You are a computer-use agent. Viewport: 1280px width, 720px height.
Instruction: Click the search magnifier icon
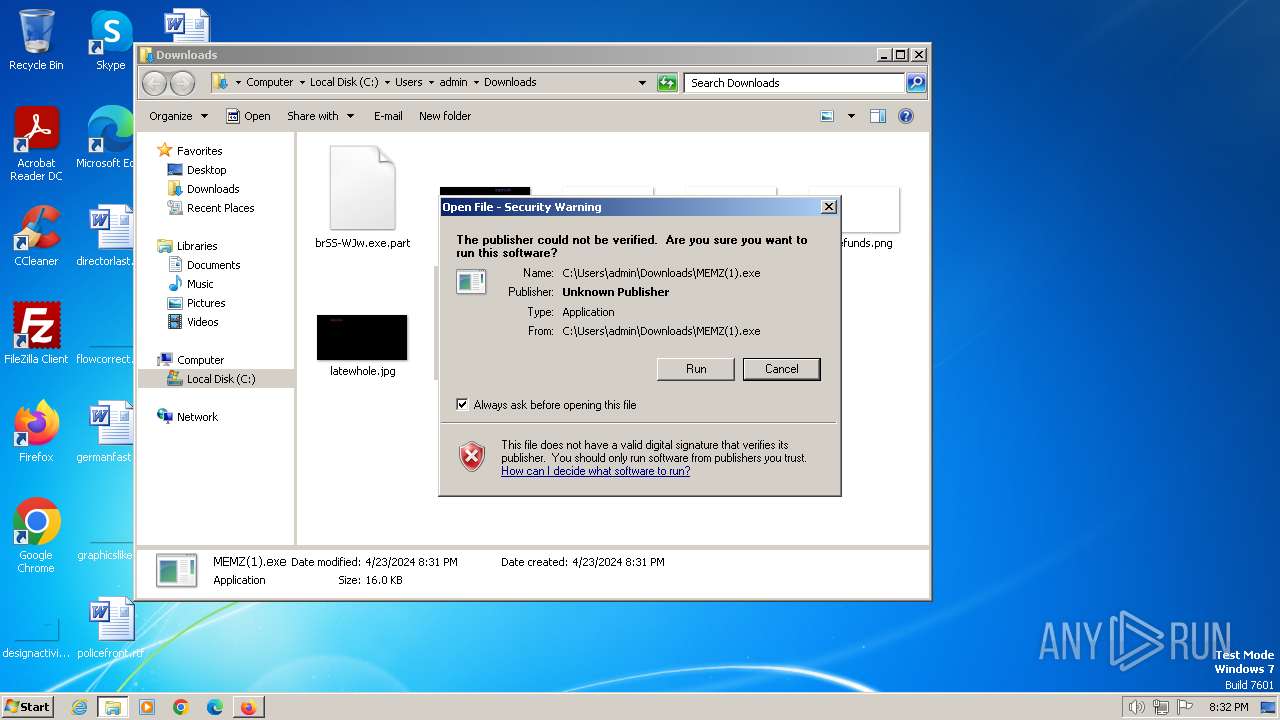click(916, 83)
